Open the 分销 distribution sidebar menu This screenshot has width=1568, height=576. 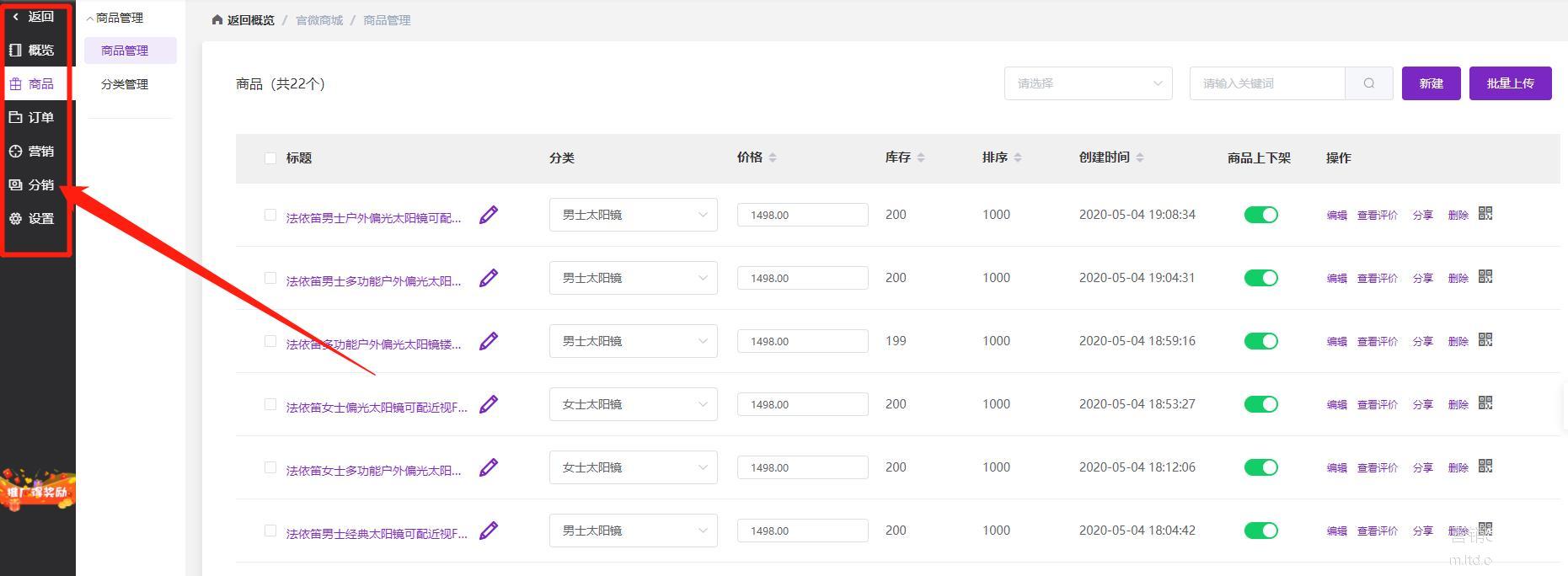(32, 185)
